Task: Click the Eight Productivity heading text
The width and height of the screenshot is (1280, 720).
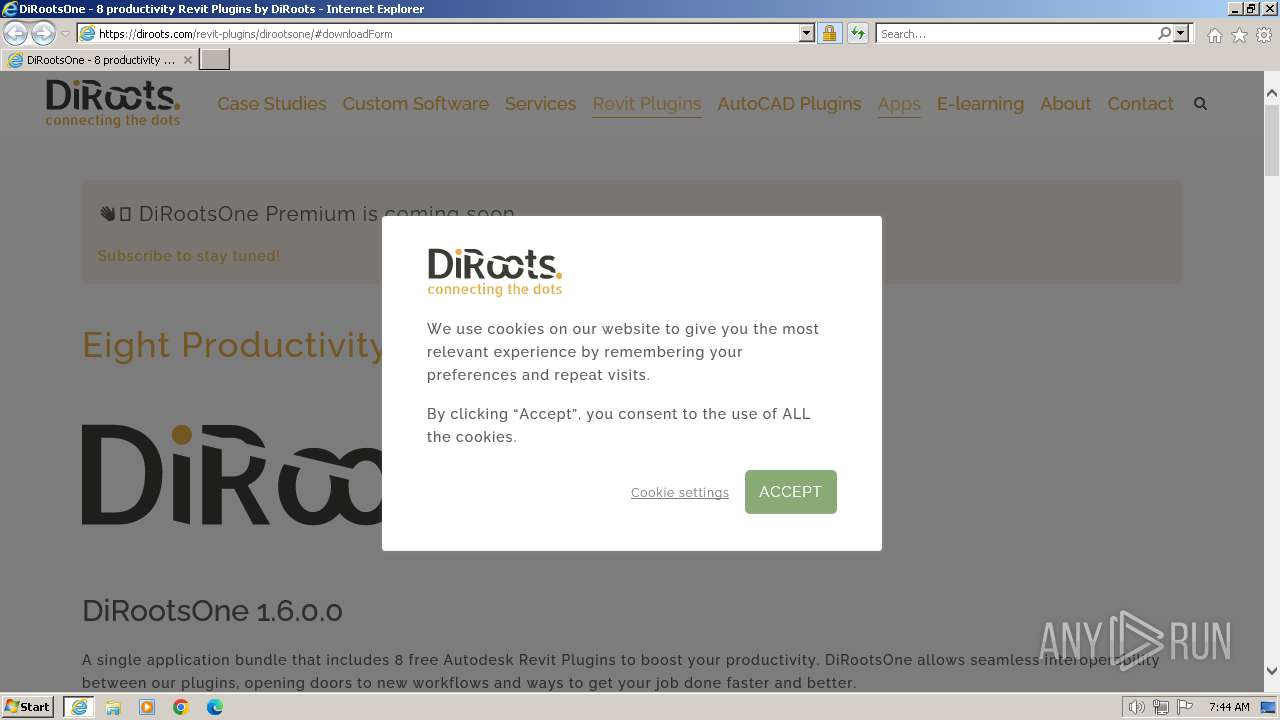Action: 233,345
